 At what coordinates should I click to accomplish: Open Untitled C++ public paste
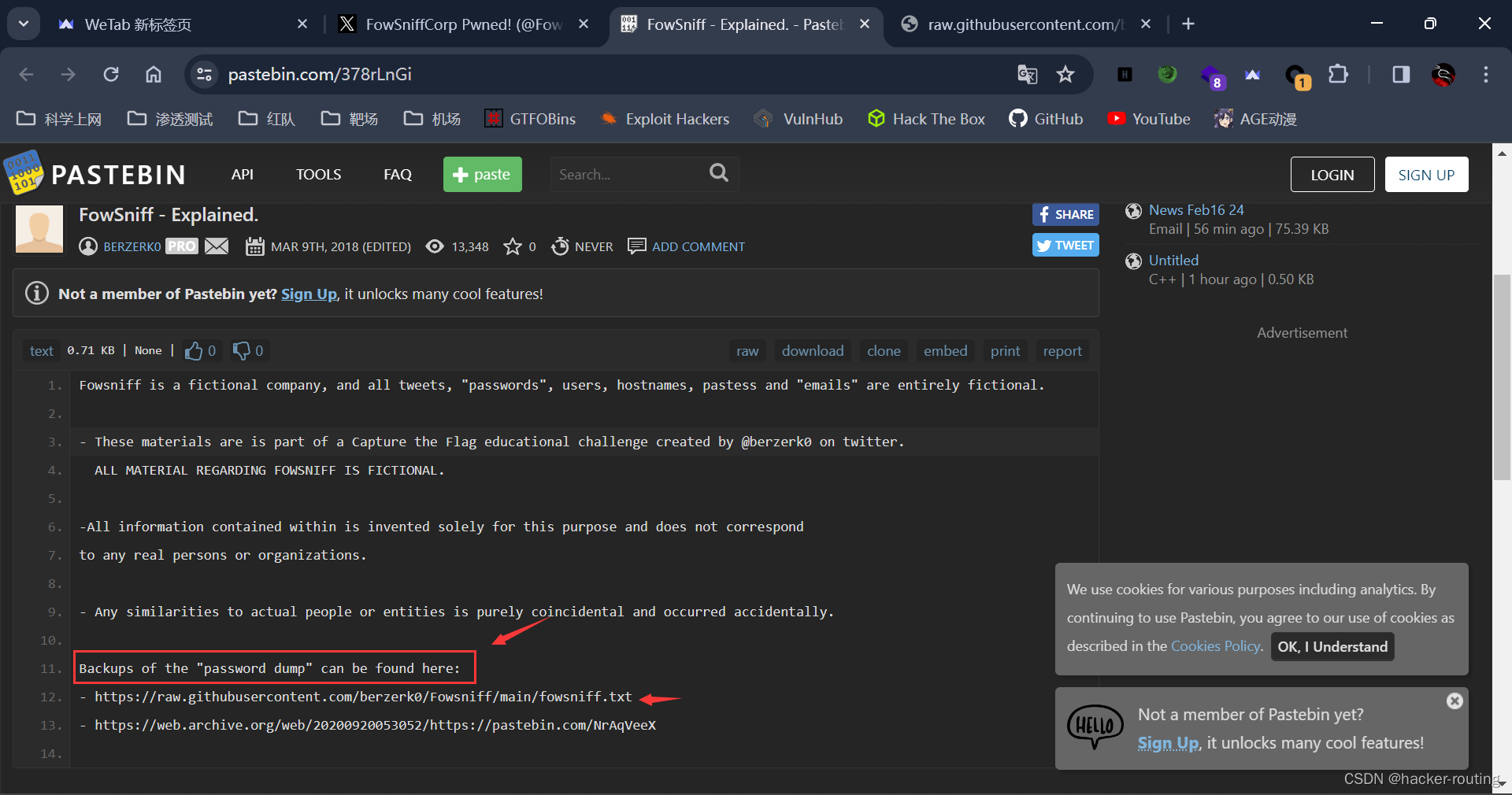point(1173,261)
